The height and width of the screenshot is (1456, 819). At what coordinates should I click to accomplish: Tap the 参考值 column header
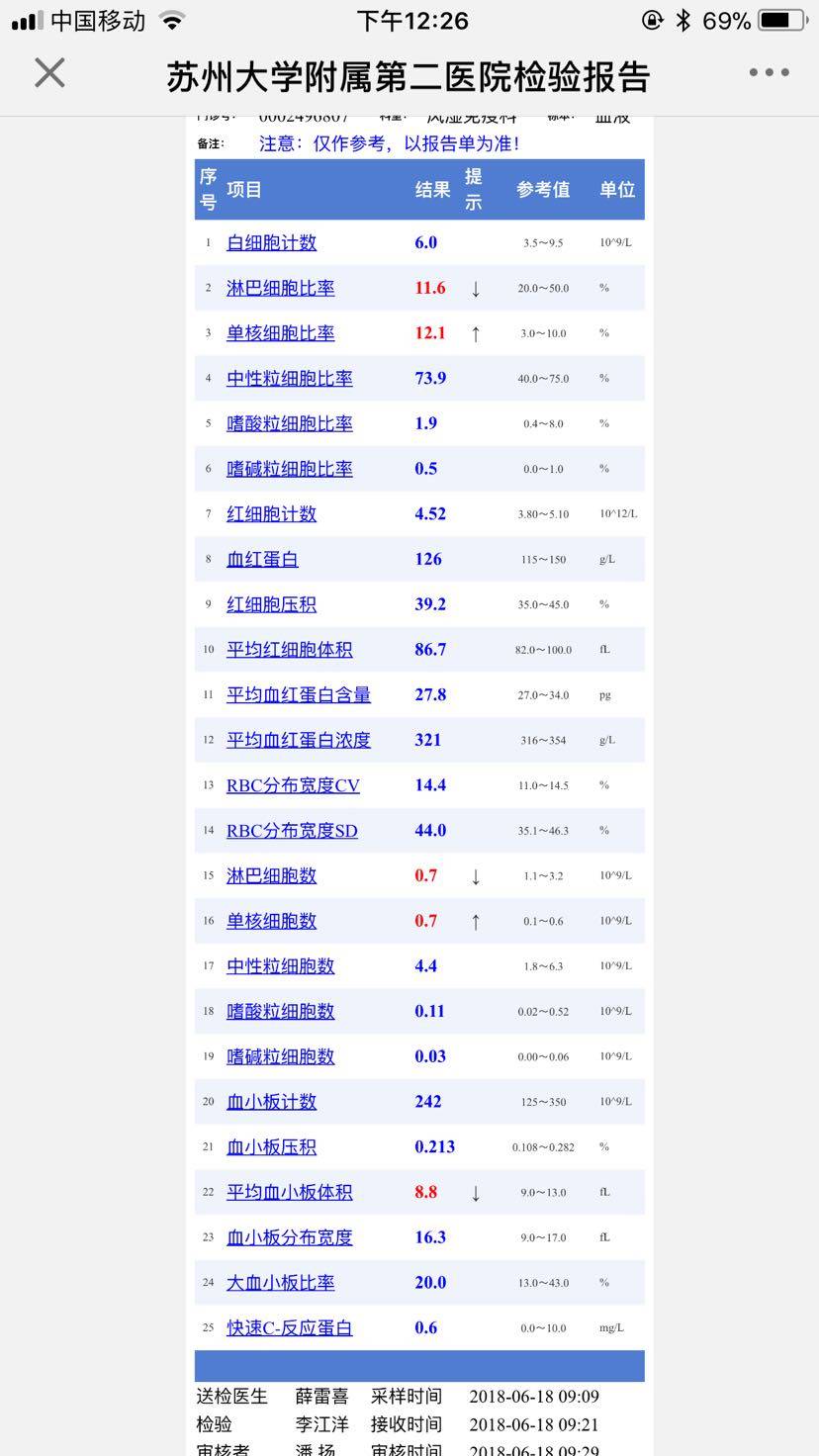pyautogui.click(x=543, y=190)
